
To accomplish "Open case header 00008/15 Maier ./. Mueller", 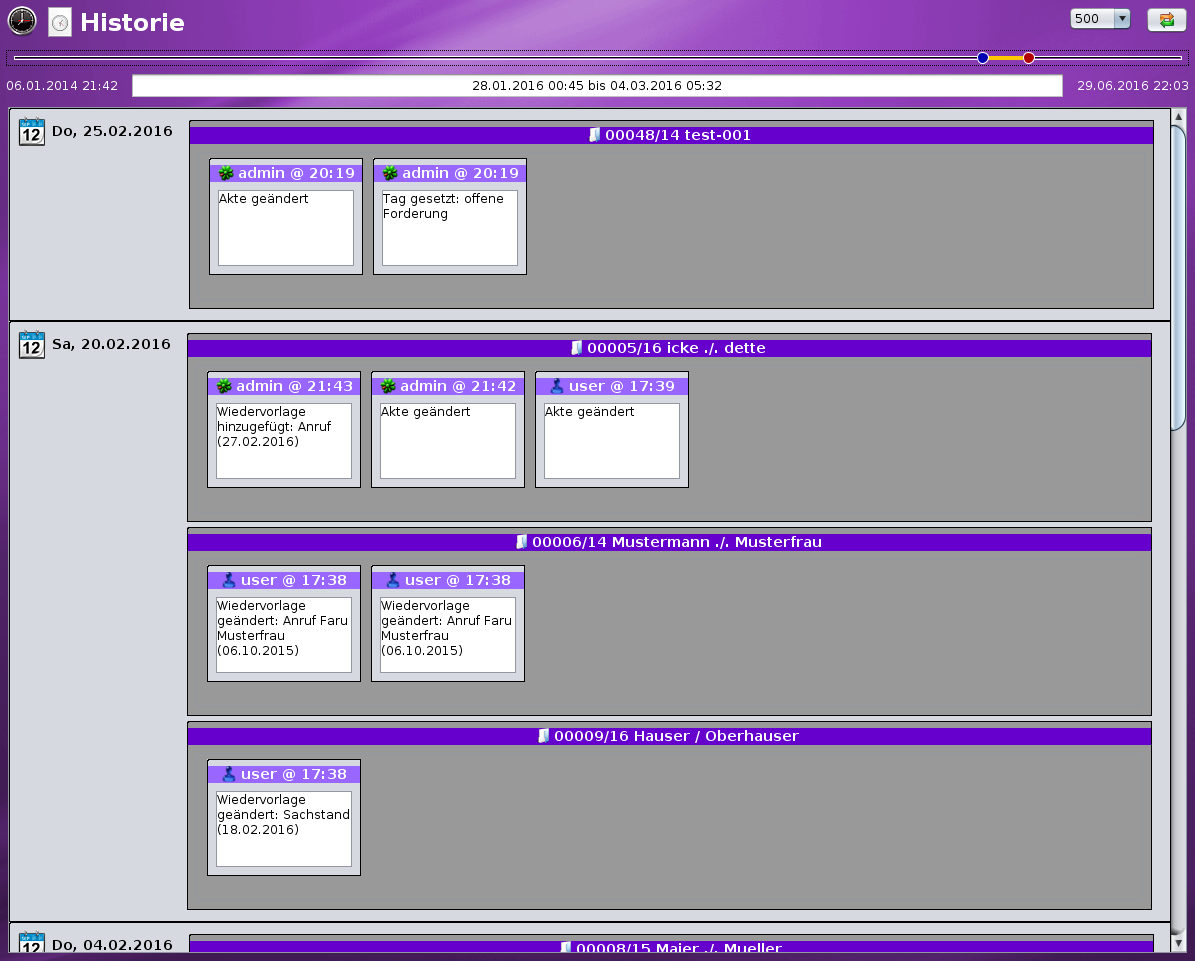I will click(x=671, y=947).
